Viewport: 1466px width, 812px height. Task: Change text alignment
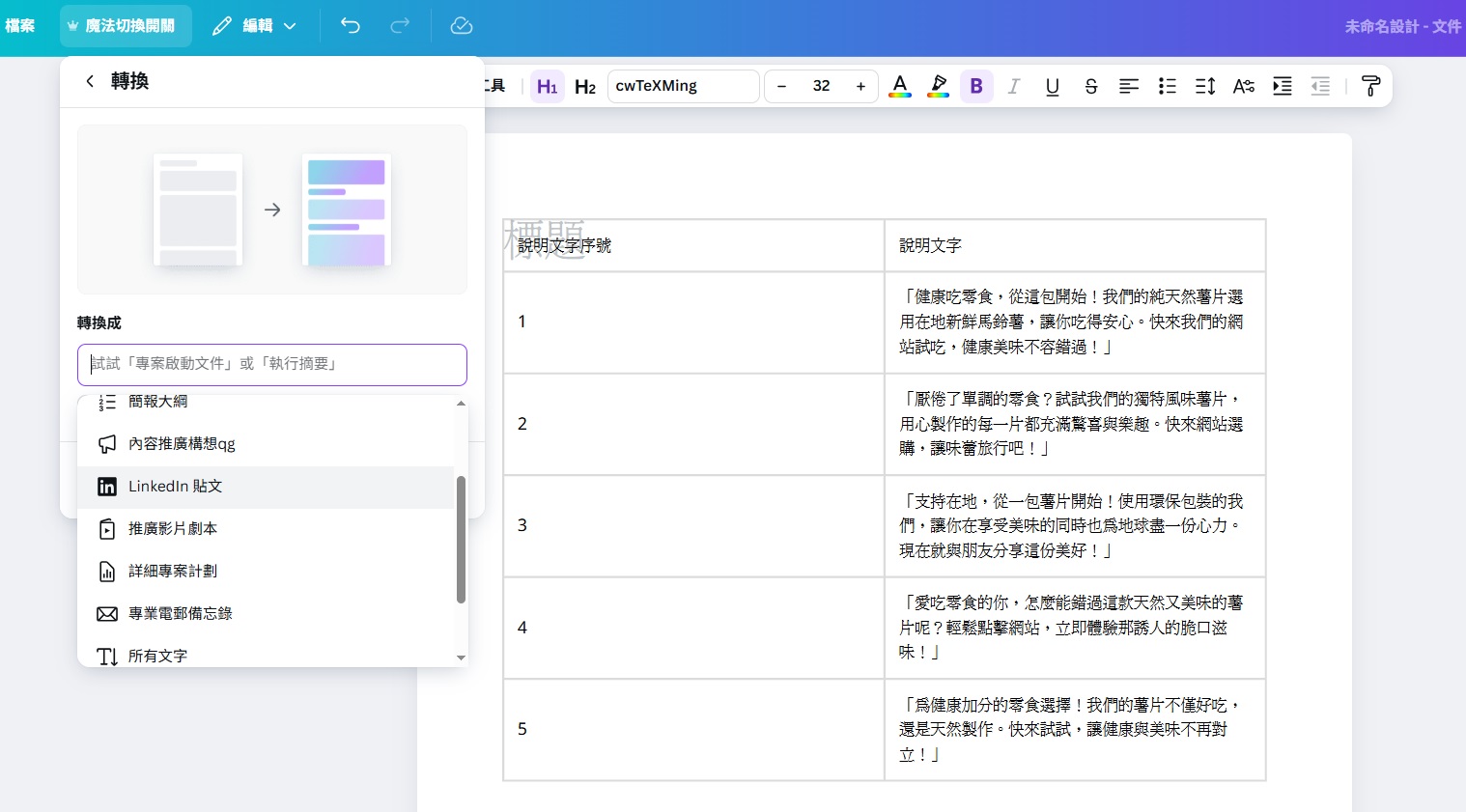pyautogui.click(x=1129, y=86)
